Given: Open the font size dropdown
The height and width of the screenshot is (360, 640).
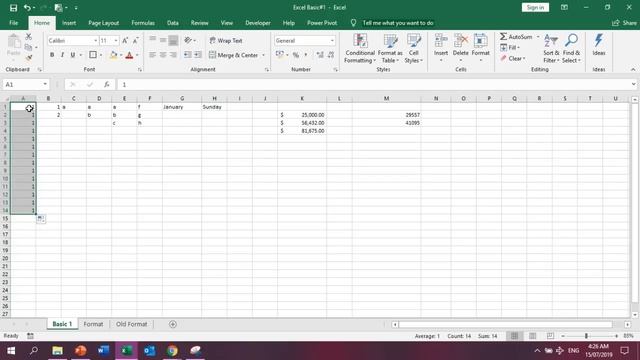Looking at the screenshot, I should pyautogui.click(x=116, y=40).
